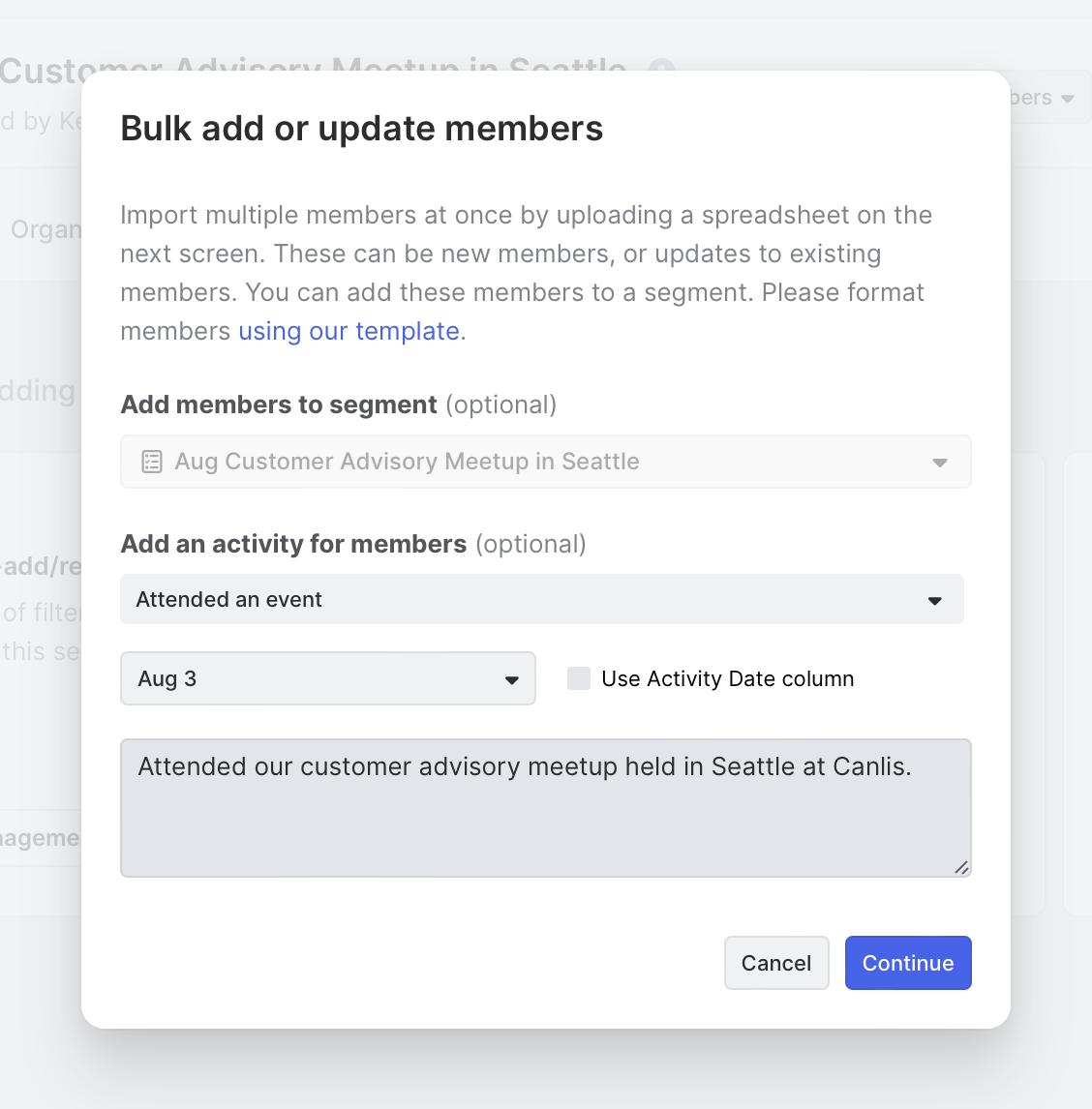Image resolution: width=1092 pixels, height=1109 pixels.
Task: Click the partially hidden Organ tab behind dialog
Action: (x=45, y=230)
